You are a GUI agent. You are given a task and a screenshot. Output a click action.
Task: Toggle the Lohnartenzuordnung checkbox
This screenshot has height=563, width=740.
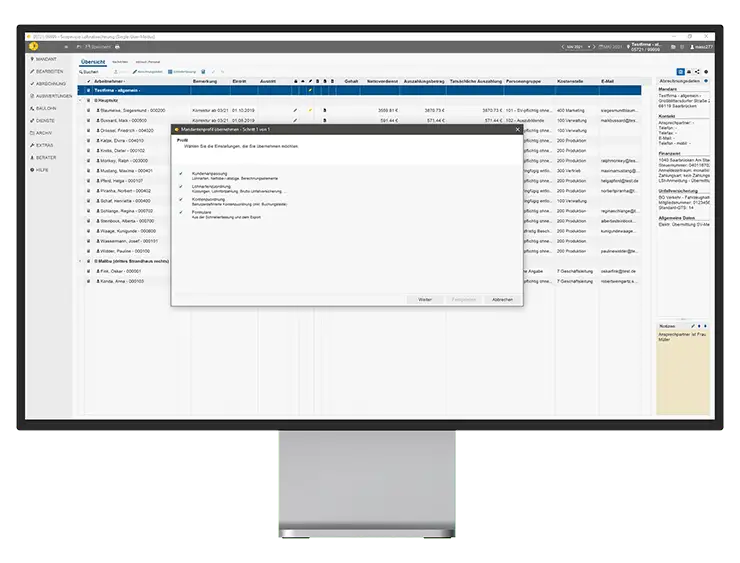click(181, 186)
